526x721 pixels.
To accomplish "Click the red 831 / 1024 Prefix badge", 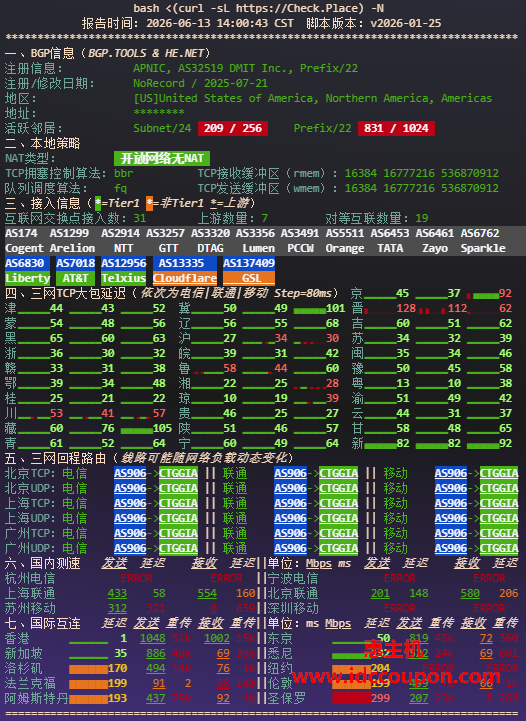I will point(396,128).
